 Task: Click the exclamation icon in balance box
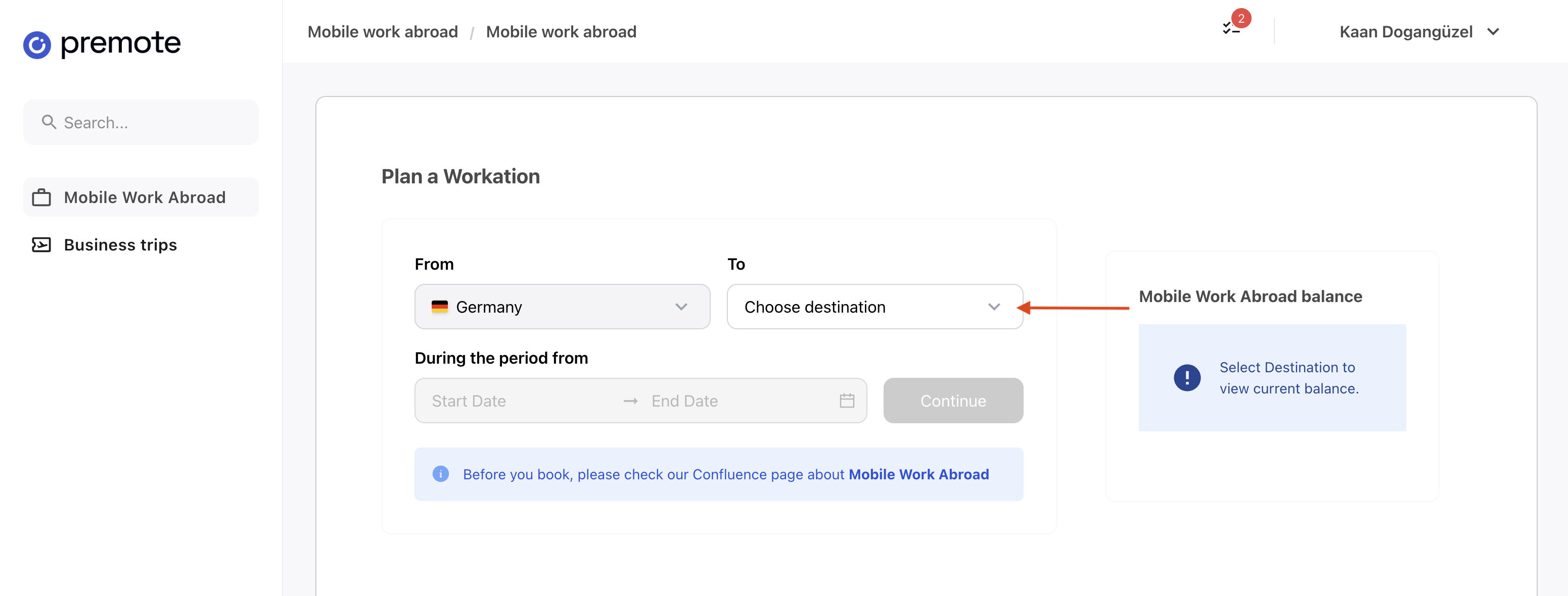coord(1186,378)
